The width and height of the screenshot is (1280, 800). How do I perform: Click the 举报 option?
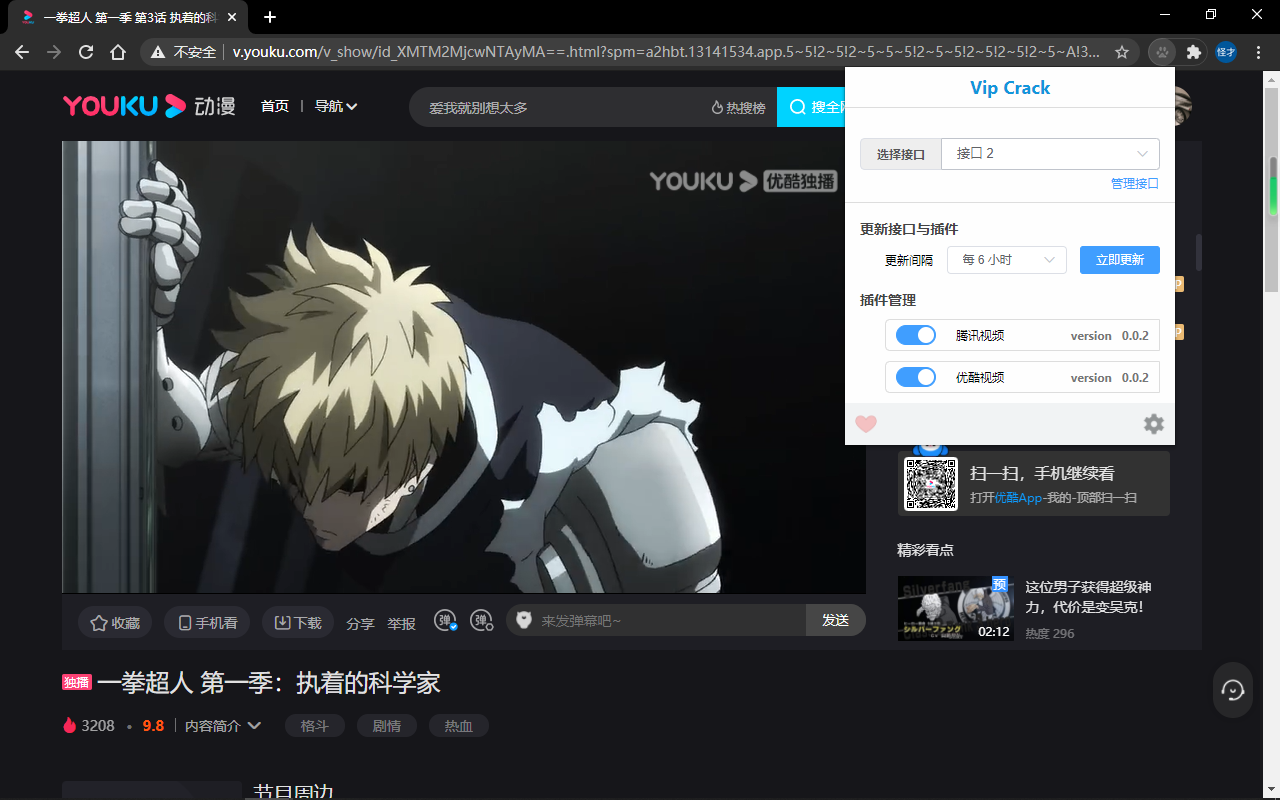click(x=401, y=623)
